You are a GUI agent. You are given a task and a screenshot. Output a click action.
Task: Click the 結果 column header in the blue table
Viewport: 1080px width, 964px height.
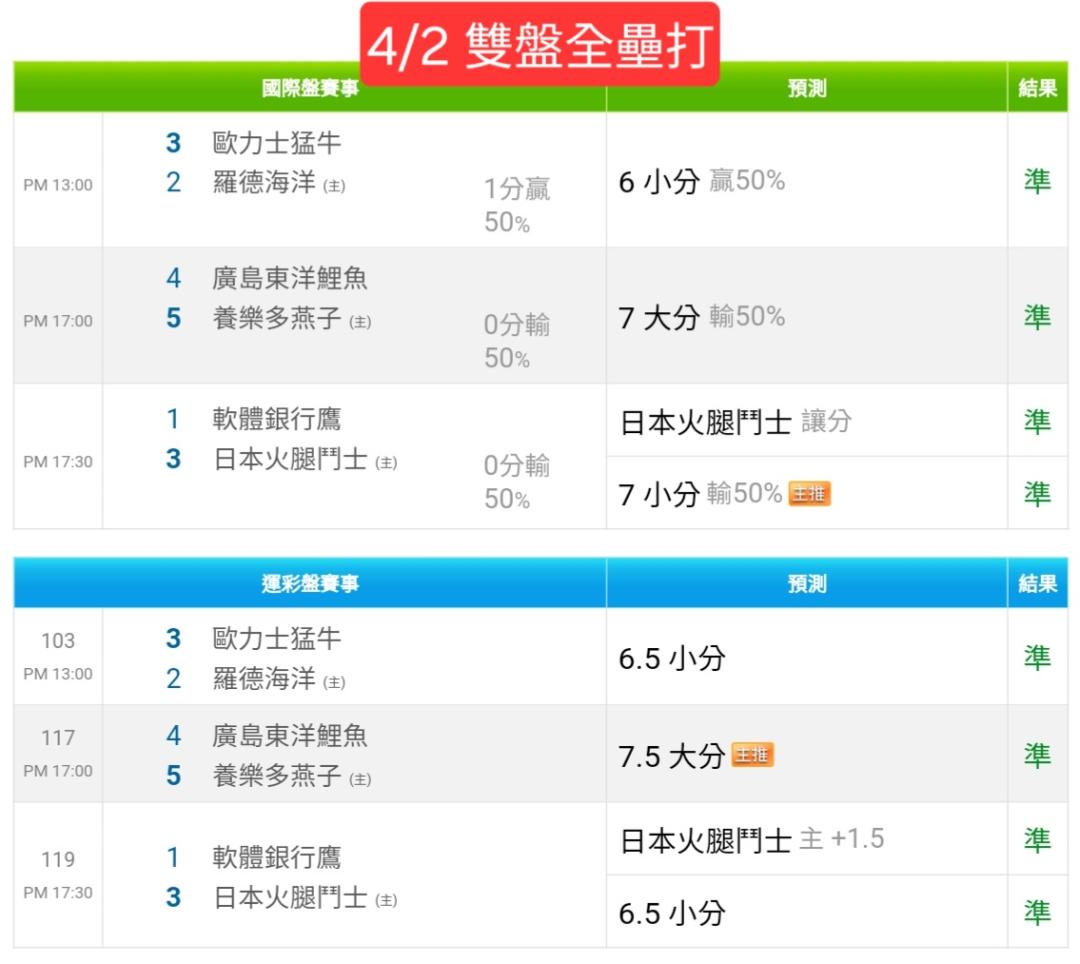(1037, 584)
